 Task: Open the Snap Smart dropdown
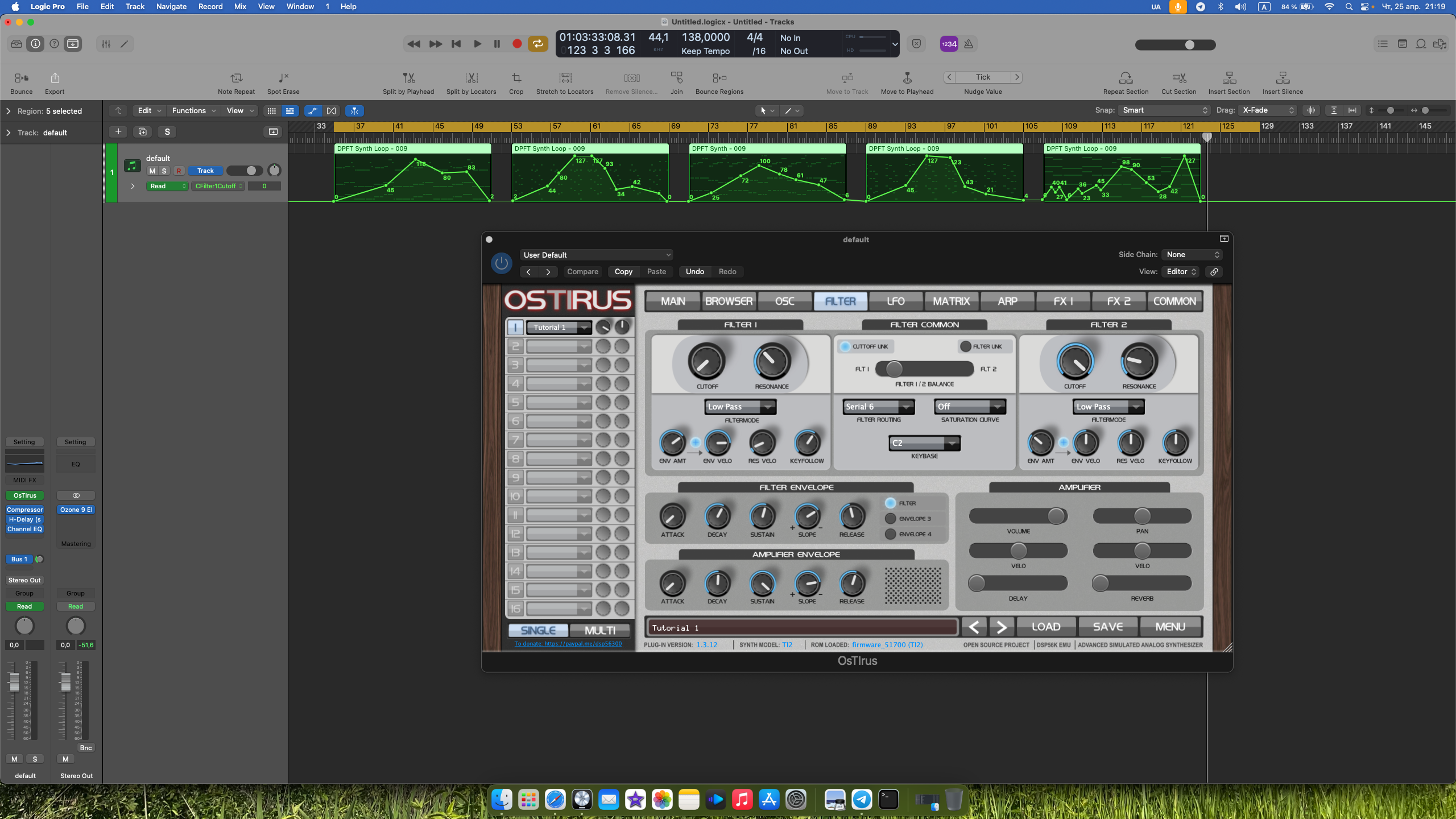[1164, 110]
